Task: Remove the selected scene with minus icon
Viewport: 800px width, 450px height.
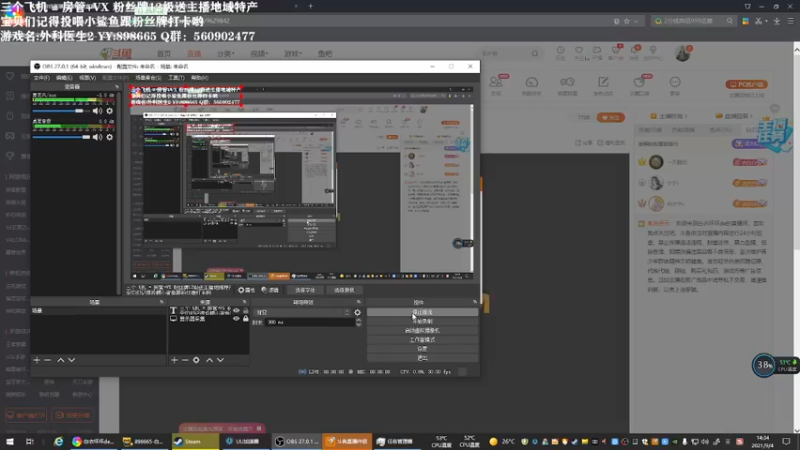Action: tap(48, 360)
